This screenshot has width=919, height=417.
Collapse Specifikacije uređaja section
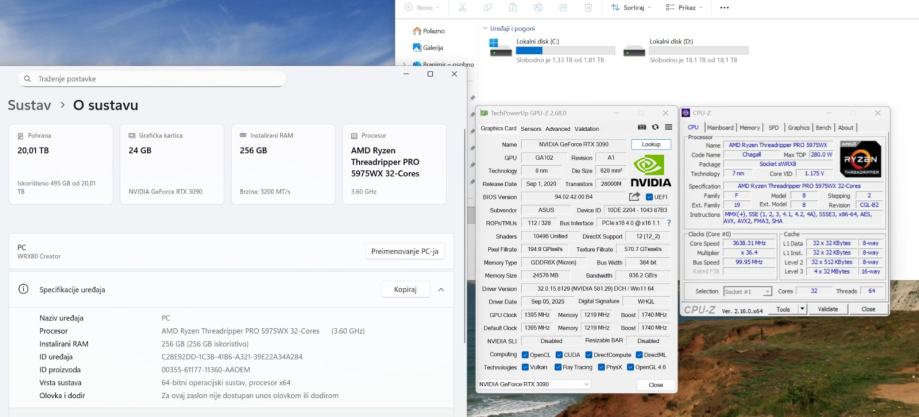(441, 289)
